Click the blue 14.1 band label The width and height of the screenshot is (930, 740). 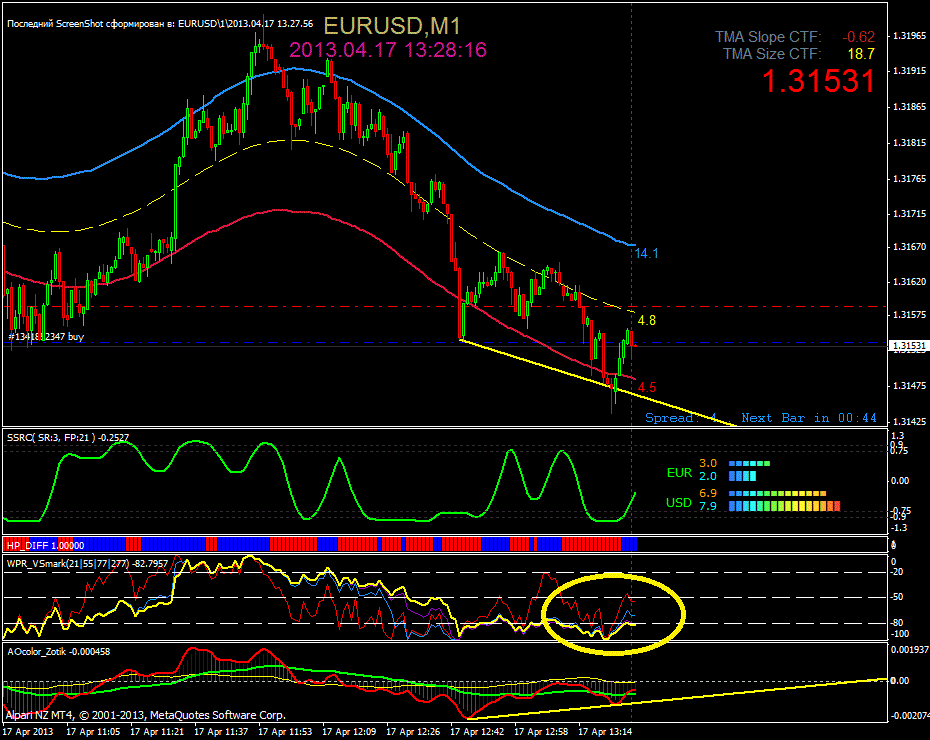(x=646, y=254)
